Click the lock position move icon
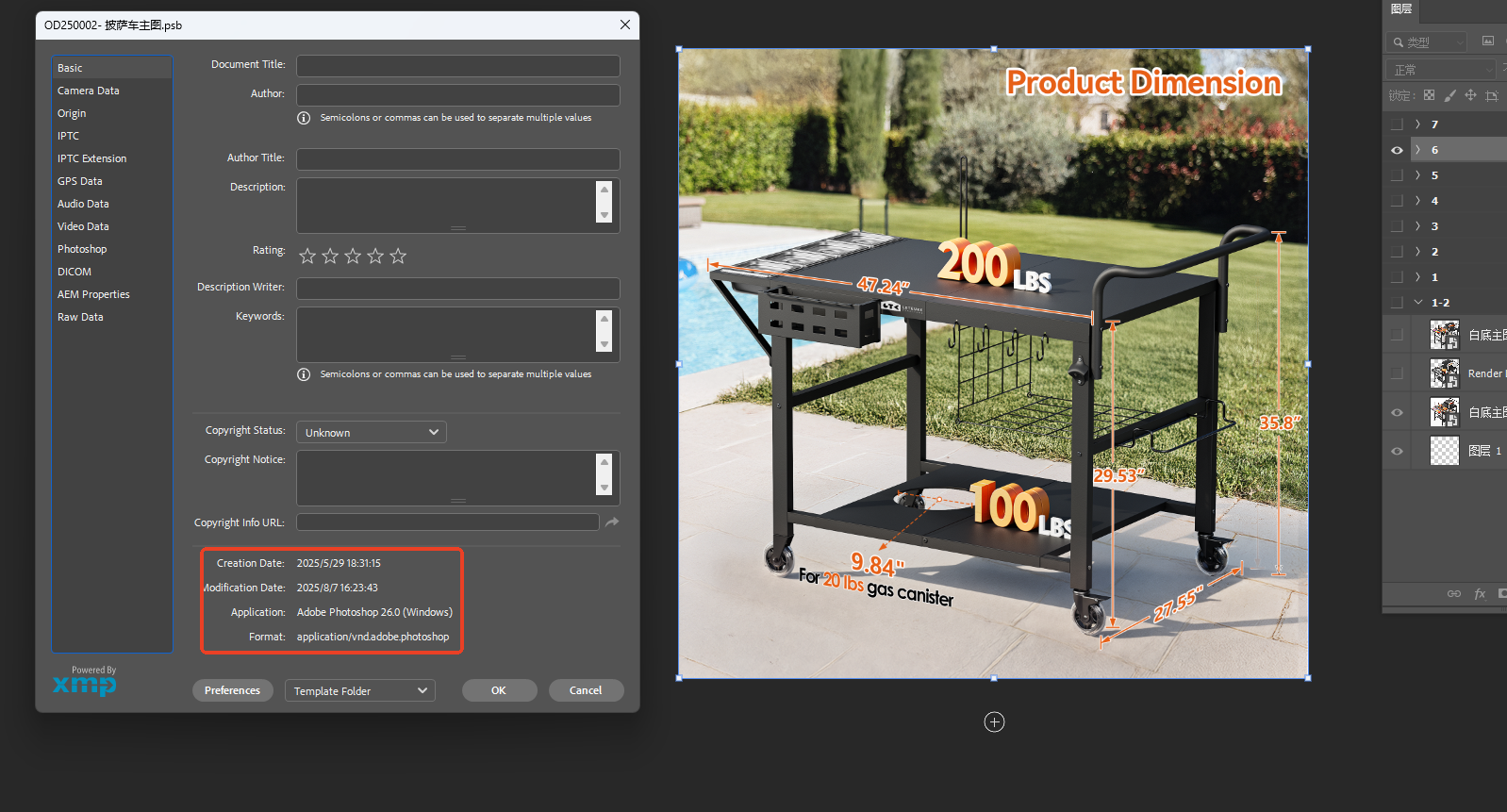The height and width of the screenshot is (812, 1507). [x=1470, y=95]
